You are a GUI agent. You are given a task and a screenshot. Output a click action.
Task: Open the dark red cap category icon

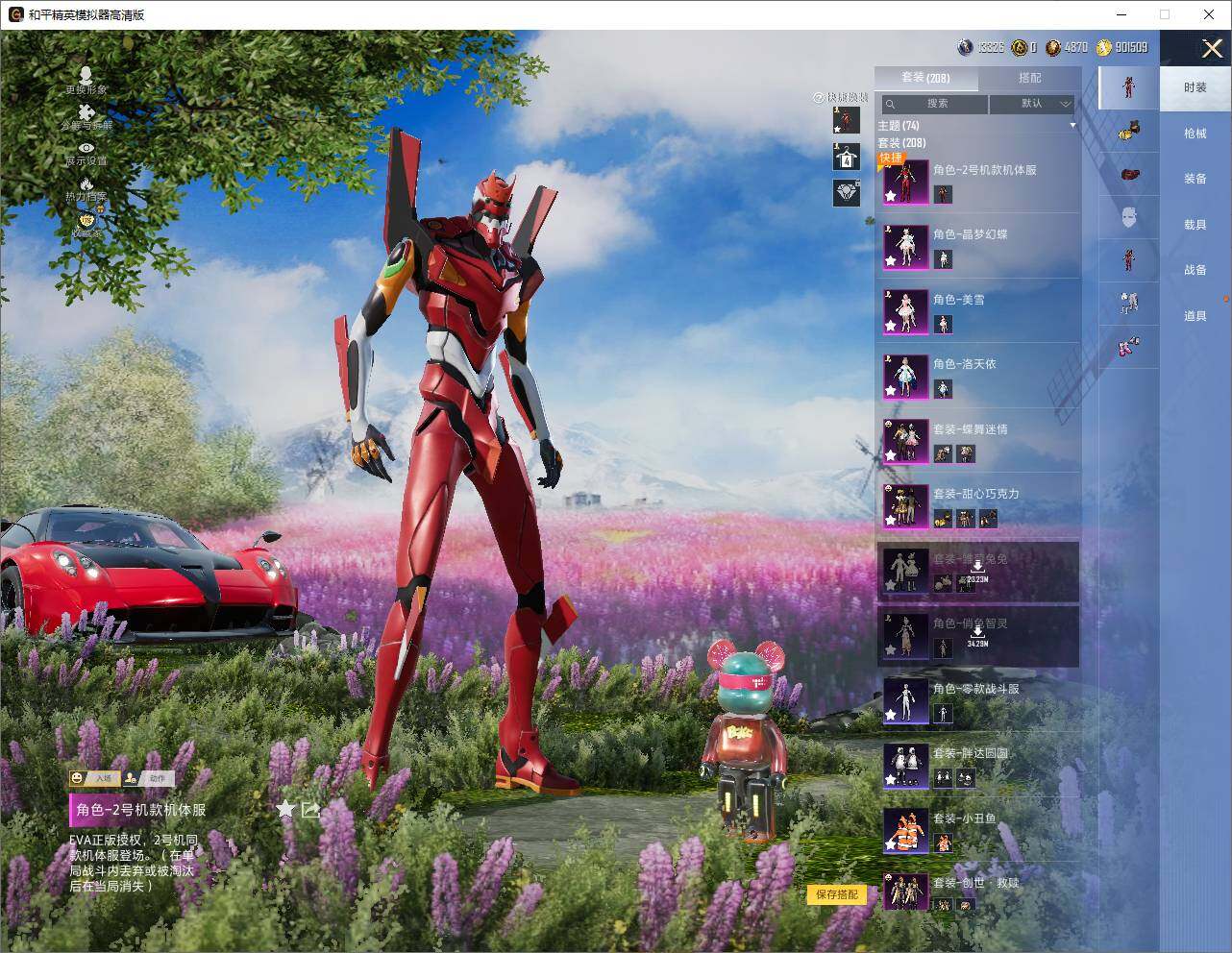coord(1129,175)
